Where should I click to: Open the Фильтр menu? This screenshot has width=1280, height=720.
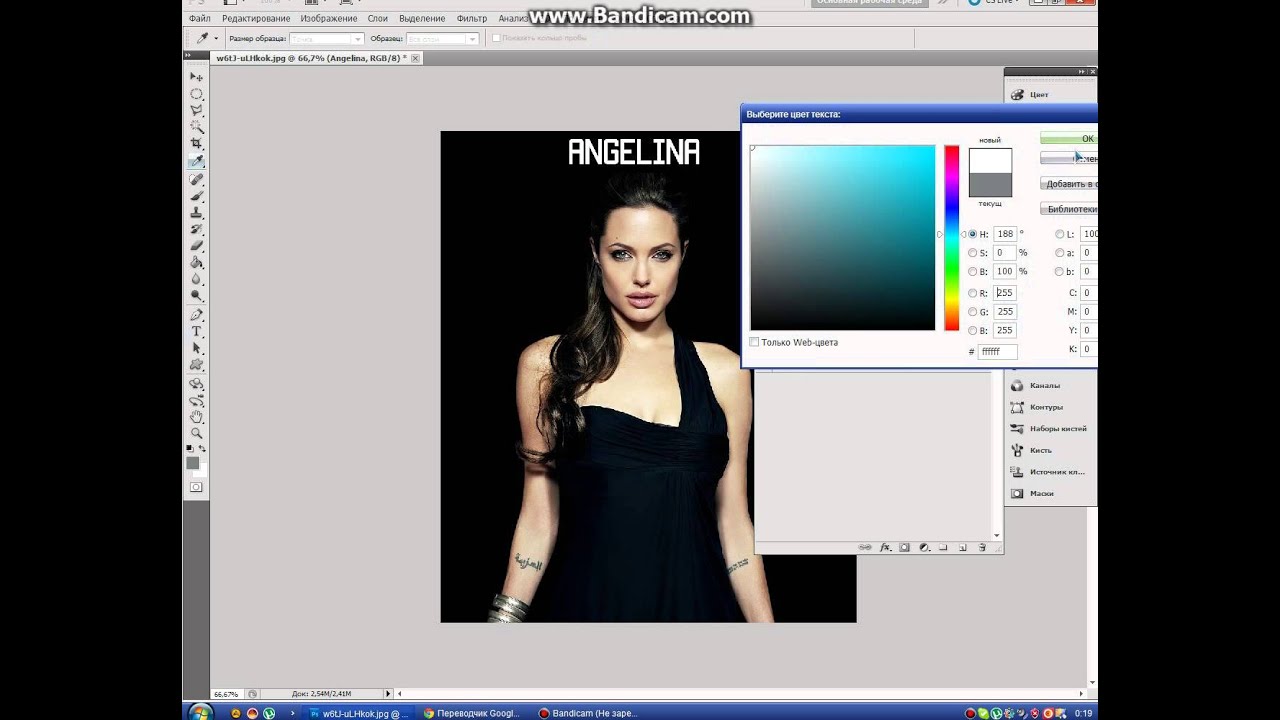pos(472,18)
